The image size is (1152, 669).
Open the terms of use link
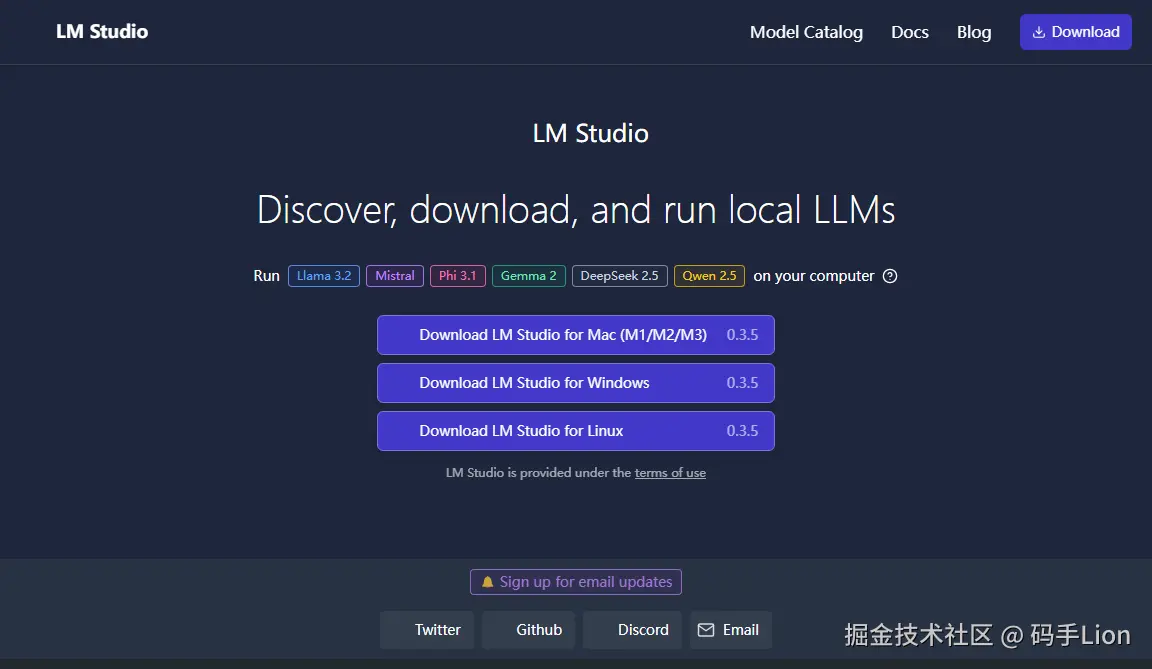(x=670, y=472)
